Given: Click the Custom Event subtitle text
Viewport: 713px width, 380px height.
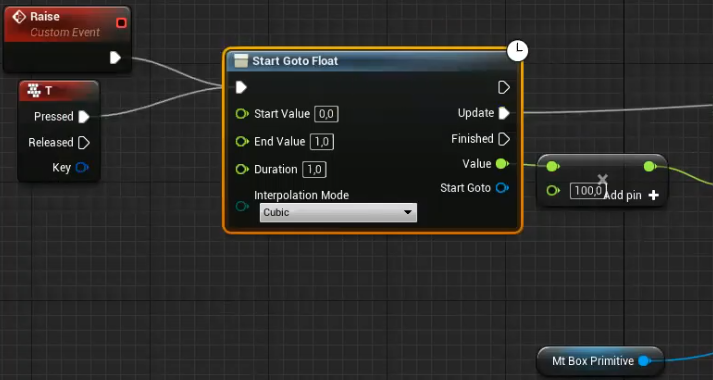Looking at the screenshot, I should pyautogui.click(x=65, y=33).
